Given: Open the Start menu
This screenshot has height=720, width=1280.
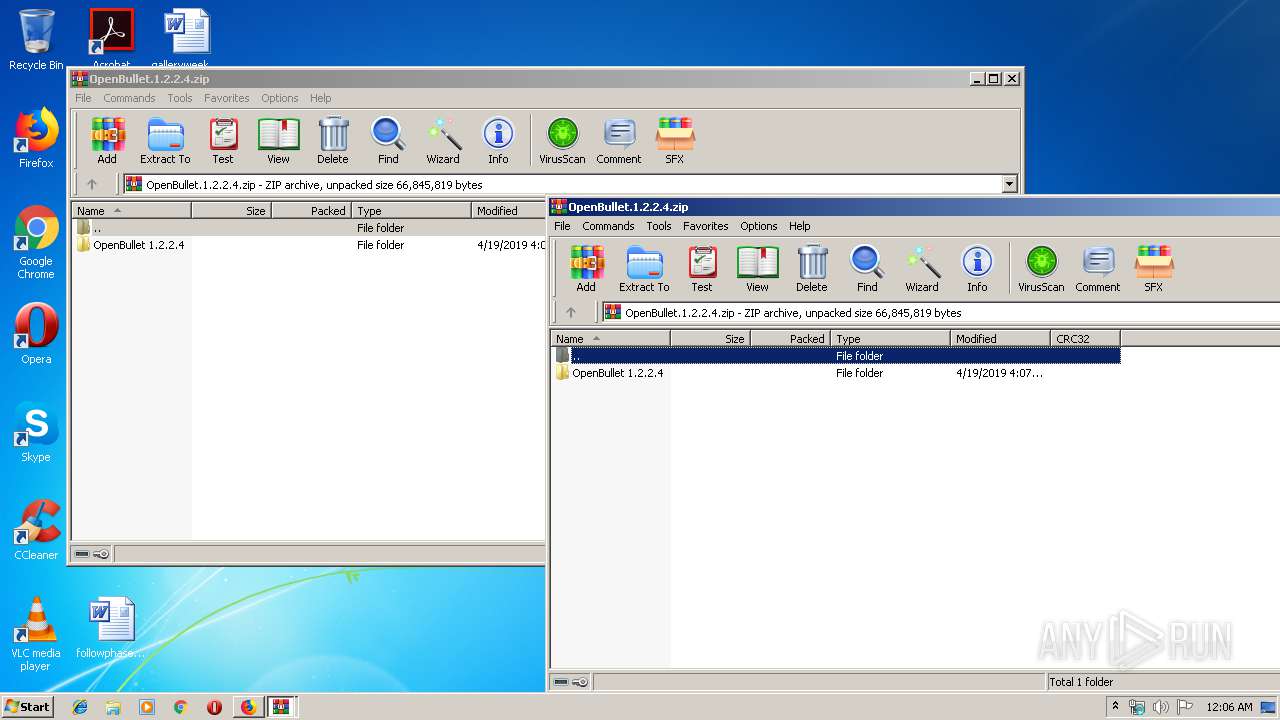Looking at the screenshot, I should tap(27, 706).
